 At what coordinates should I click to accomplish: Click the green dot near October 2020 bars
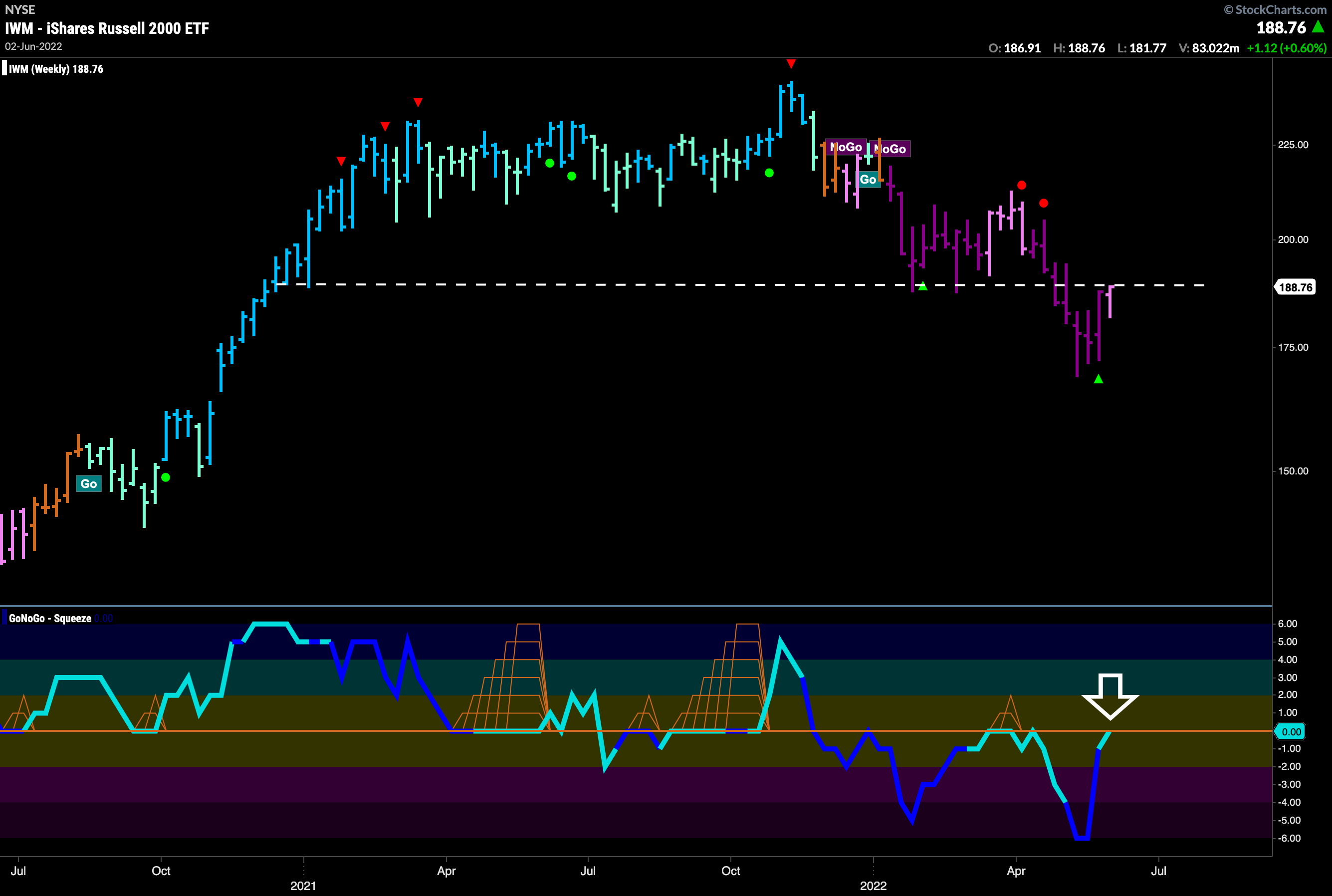(x=166, y=477)
